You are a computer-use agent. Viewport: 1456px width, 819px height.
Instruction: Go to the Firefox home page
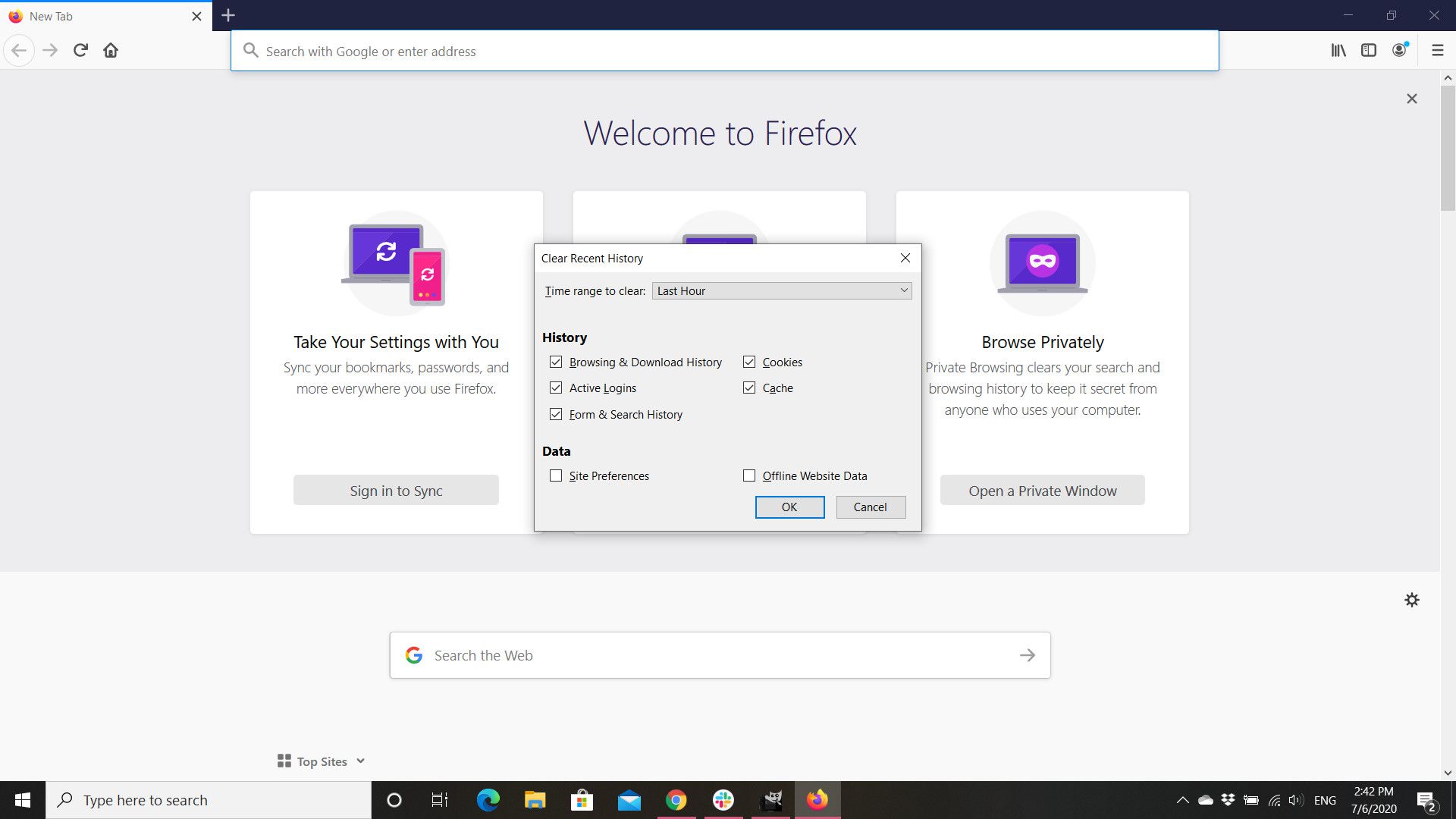tap(111, 51)
